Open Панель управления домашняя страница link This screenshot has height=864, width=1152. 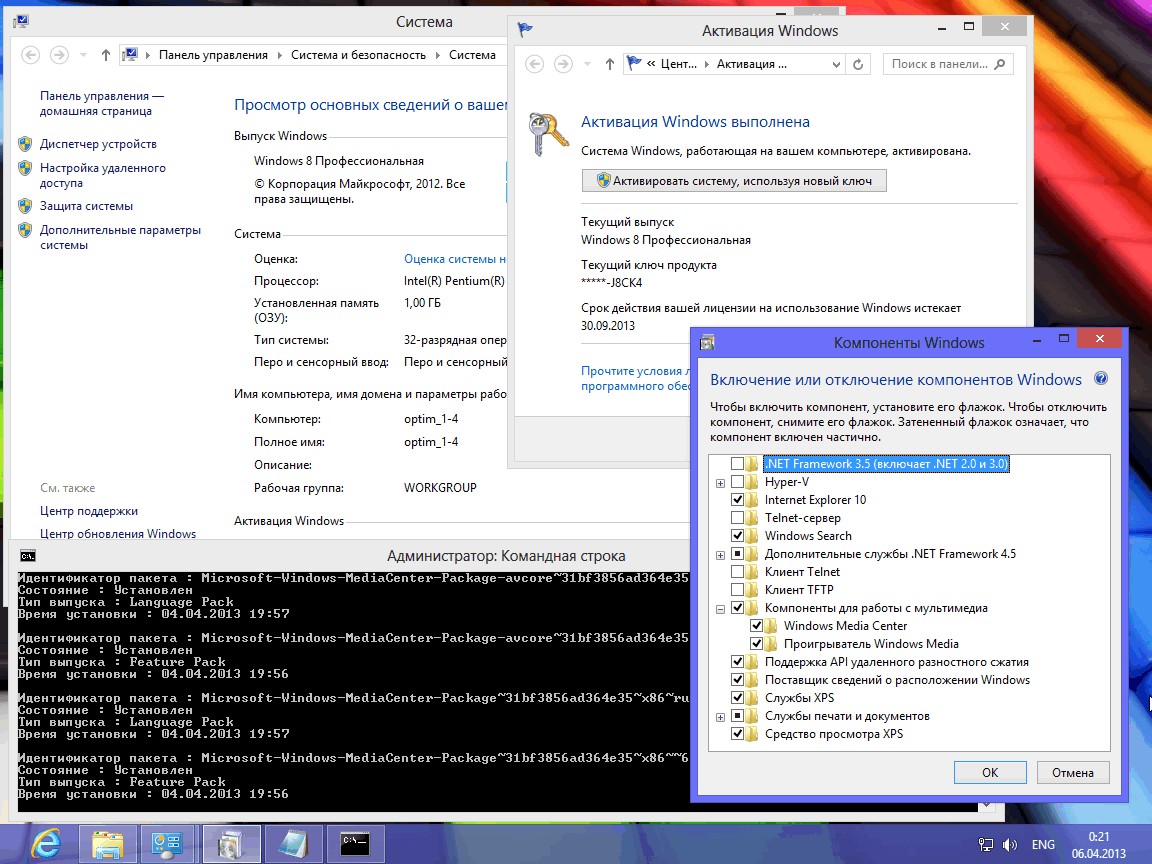(x=101, y=104)
